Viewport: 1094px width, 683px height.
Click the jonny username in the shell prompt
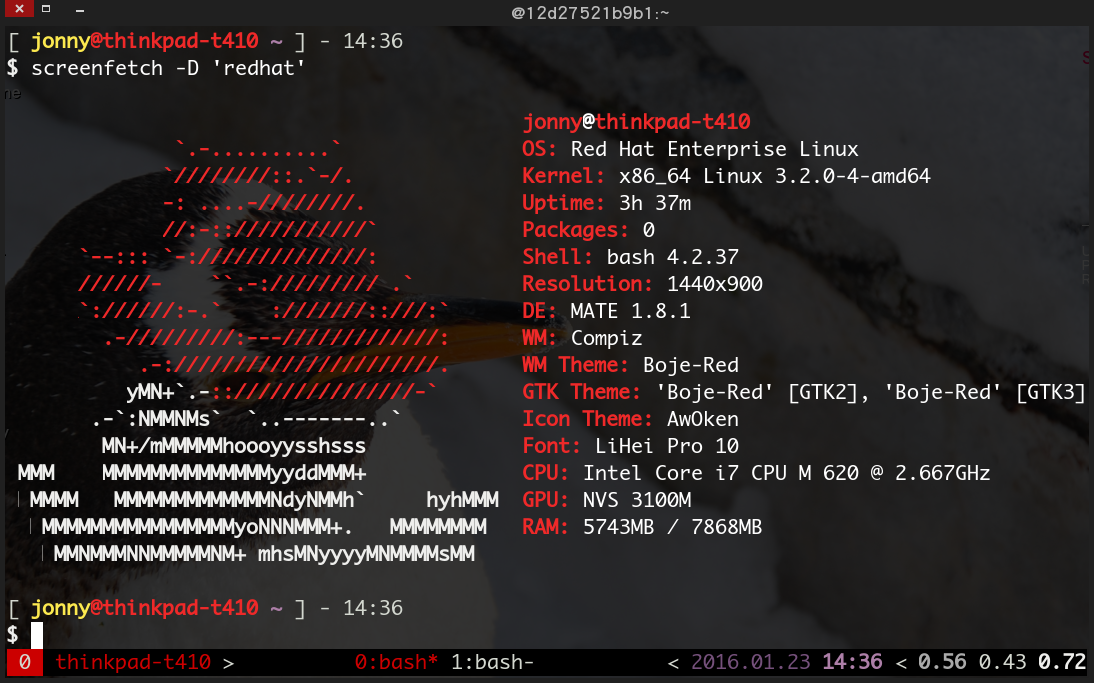click(x=58, y=41)
